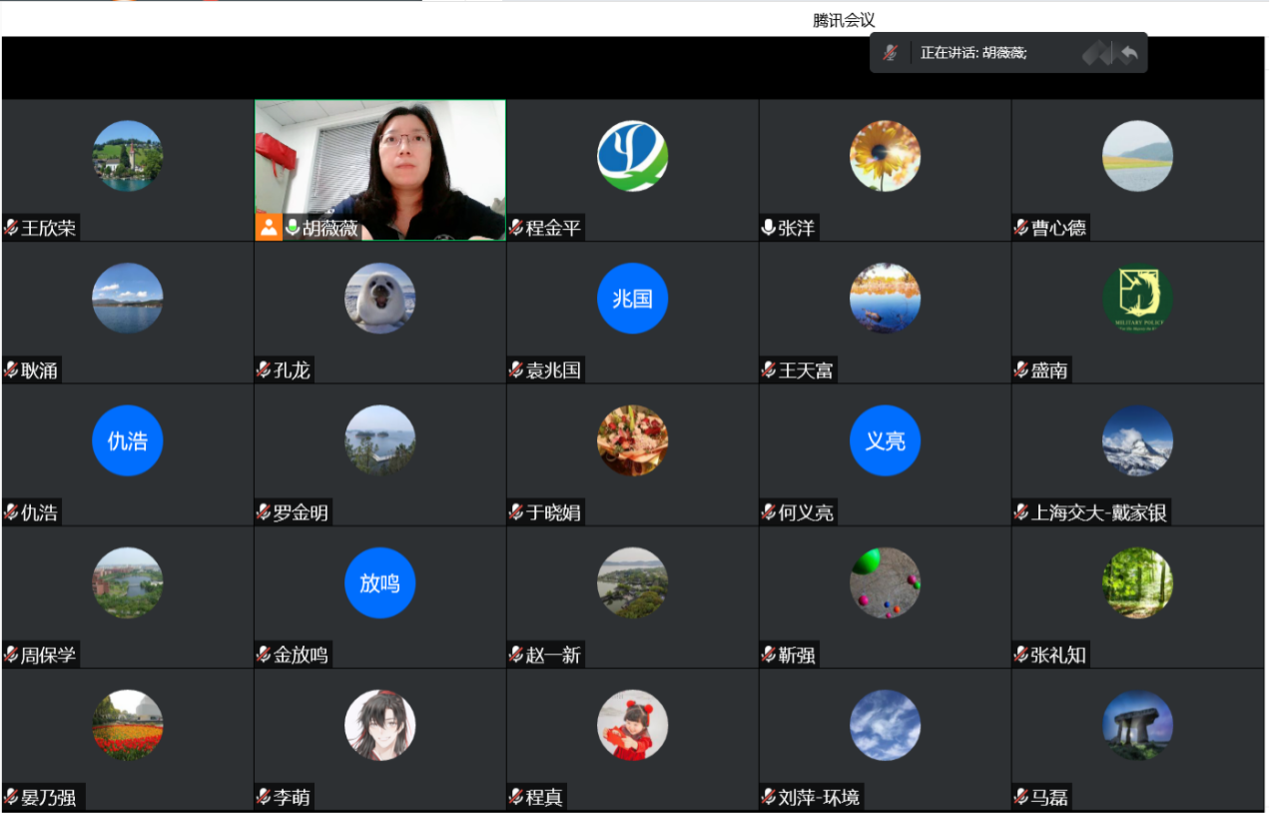Click the muted microphone icon in speaker bar
The image size is (1274, 815).
pyautogui.click(x=890, y=53)
